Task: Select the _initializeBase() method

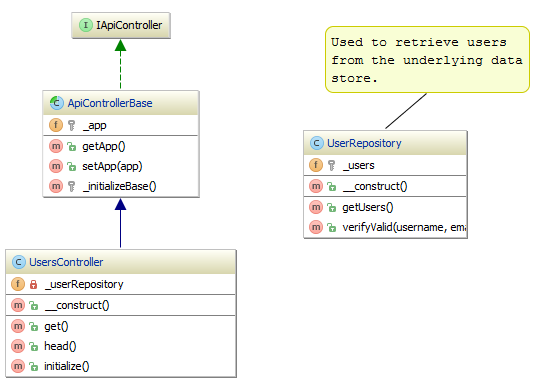Action: pos(119,186)
